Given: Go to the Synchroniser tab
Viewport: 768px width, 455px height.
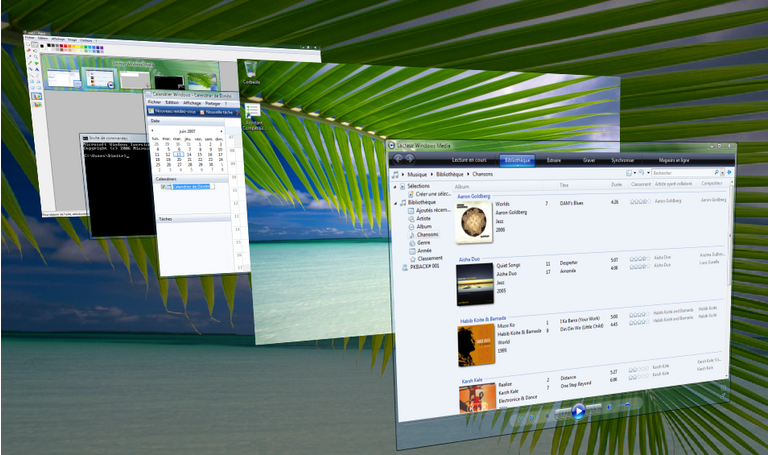Looking at the screenshot, I should pos(623,160).
